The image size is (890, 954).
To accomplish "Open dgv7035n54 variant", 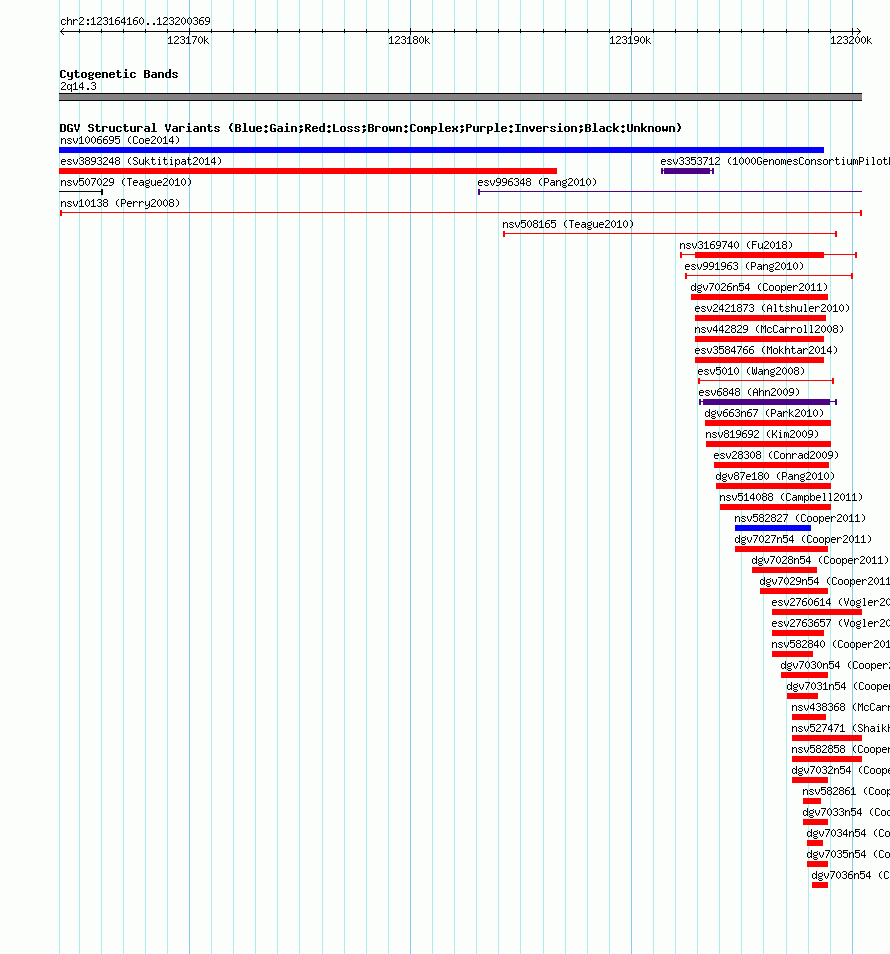I will coord(848,854).
